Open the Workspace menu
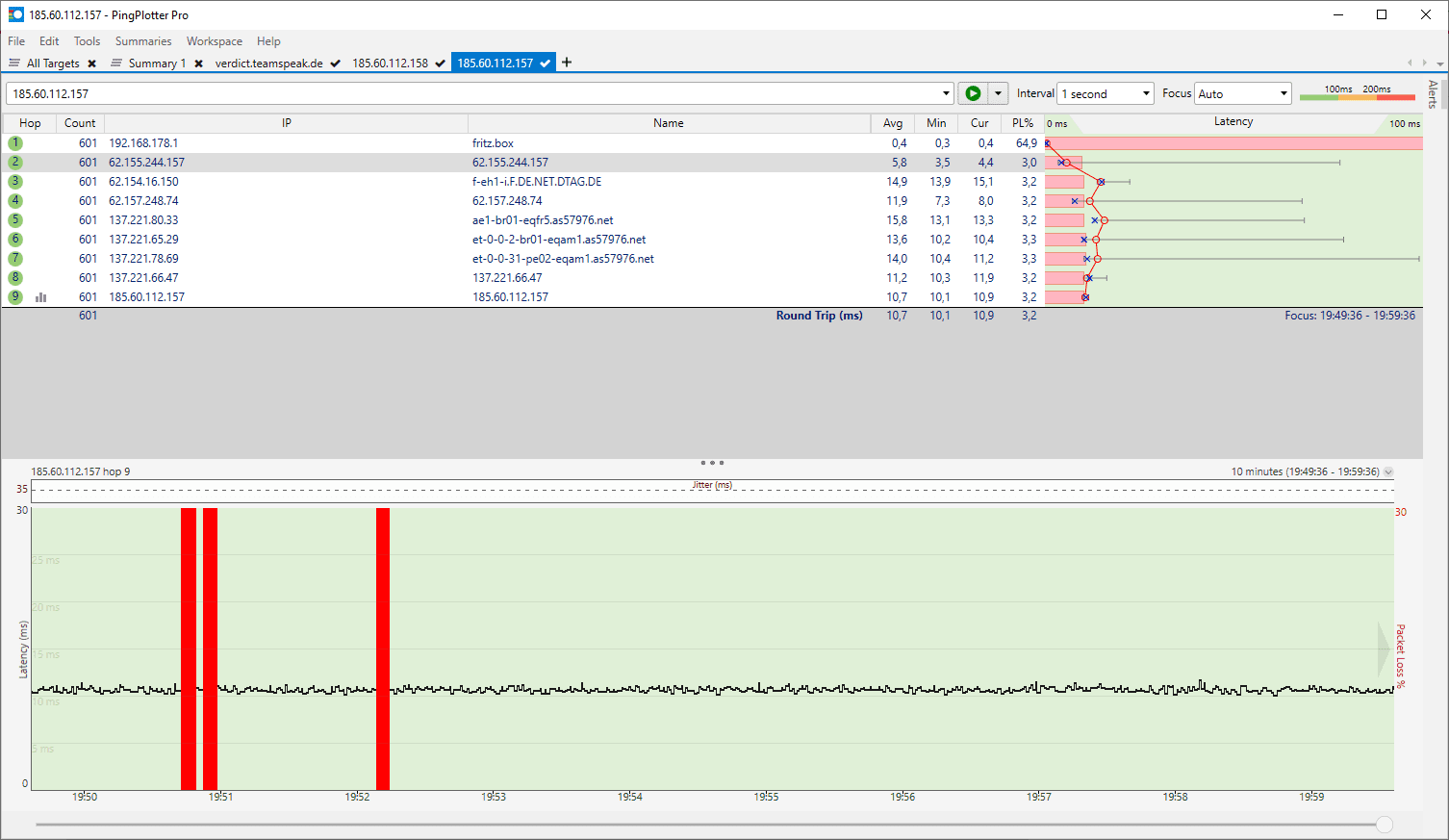 pos(215,41)
